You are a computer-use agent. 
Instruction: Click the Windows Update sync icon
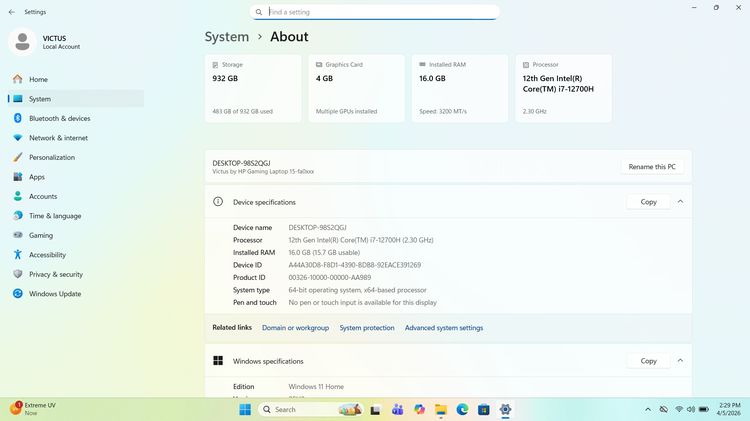[x=18, y=293]
